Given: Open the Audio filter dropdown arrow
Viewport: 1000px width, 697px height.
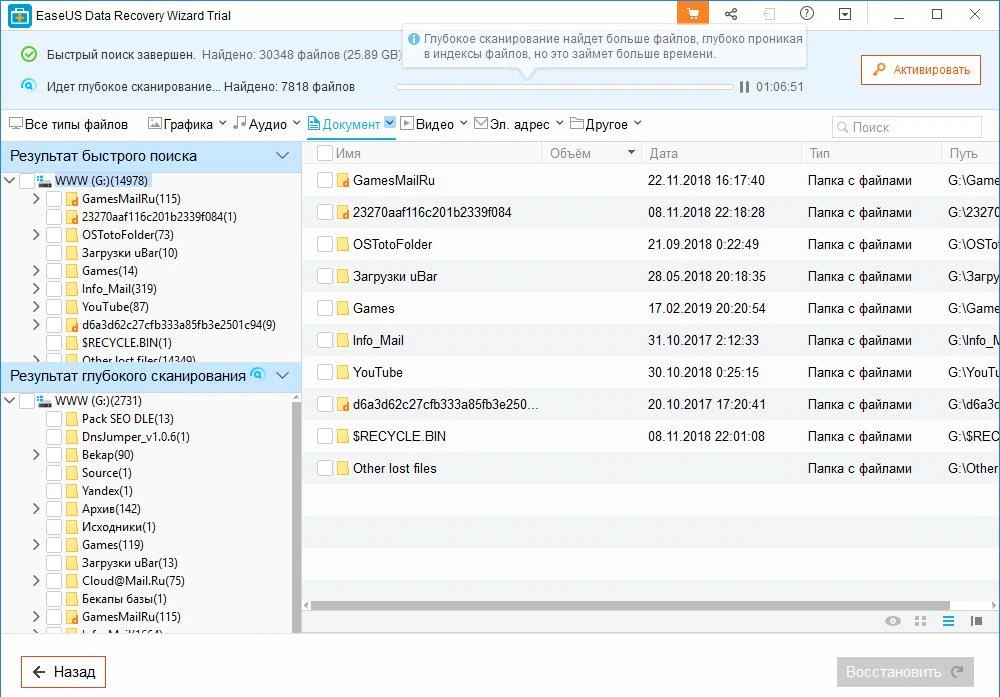Looking at the screenshot, I should [x=297, y=123].
